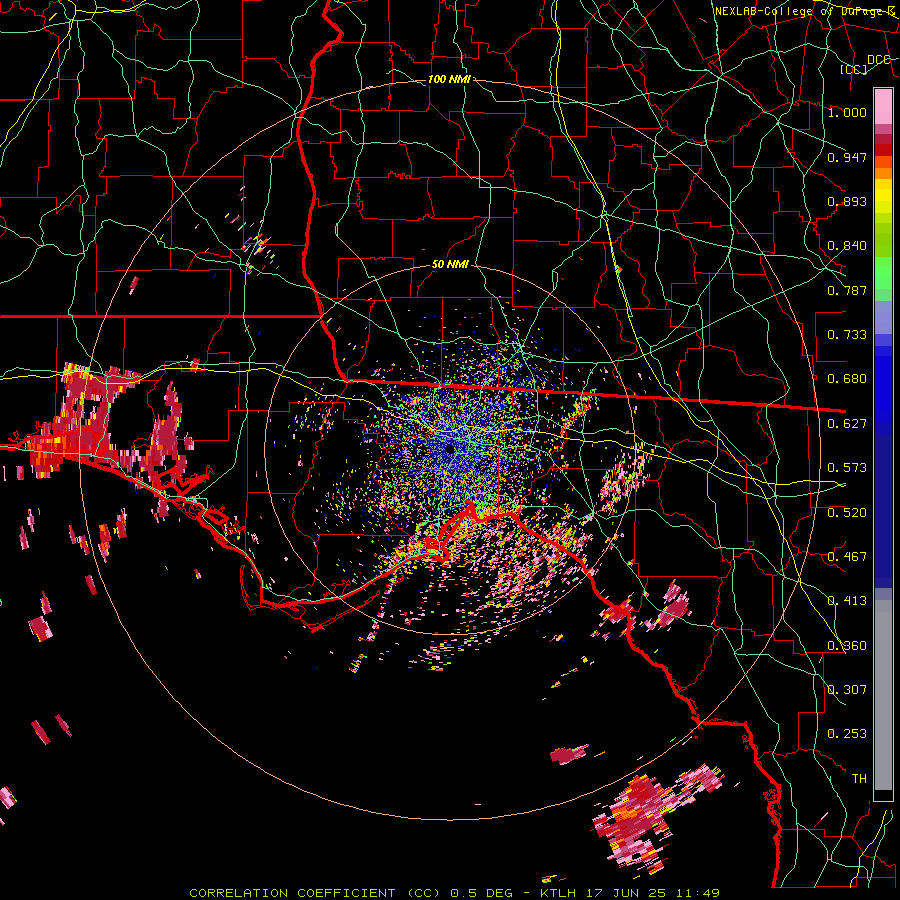Viewport: 900px width, 900px height.
Task: Click the 0.787 value on color scale
Action: pos(847,290)
